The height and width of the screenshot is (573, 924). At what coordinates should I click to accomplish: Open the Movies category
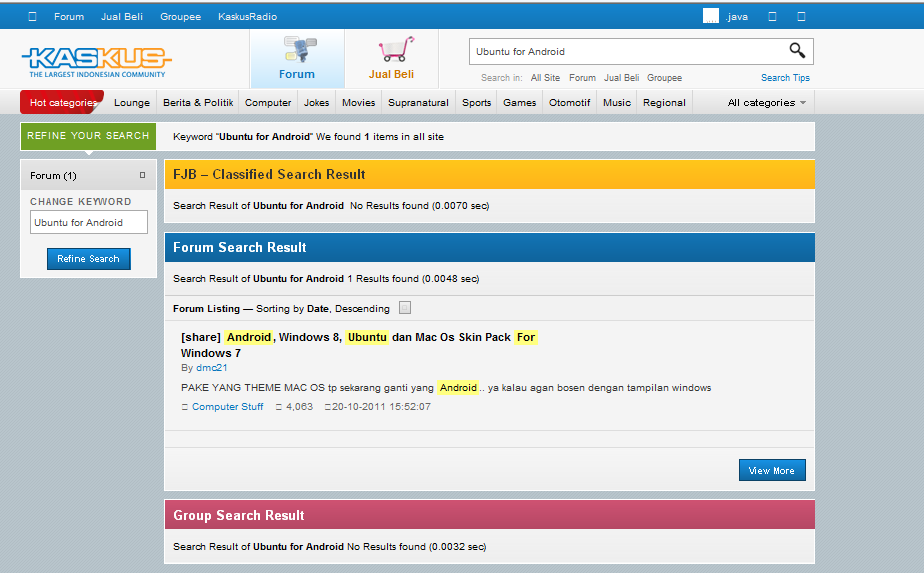point(358,103)
